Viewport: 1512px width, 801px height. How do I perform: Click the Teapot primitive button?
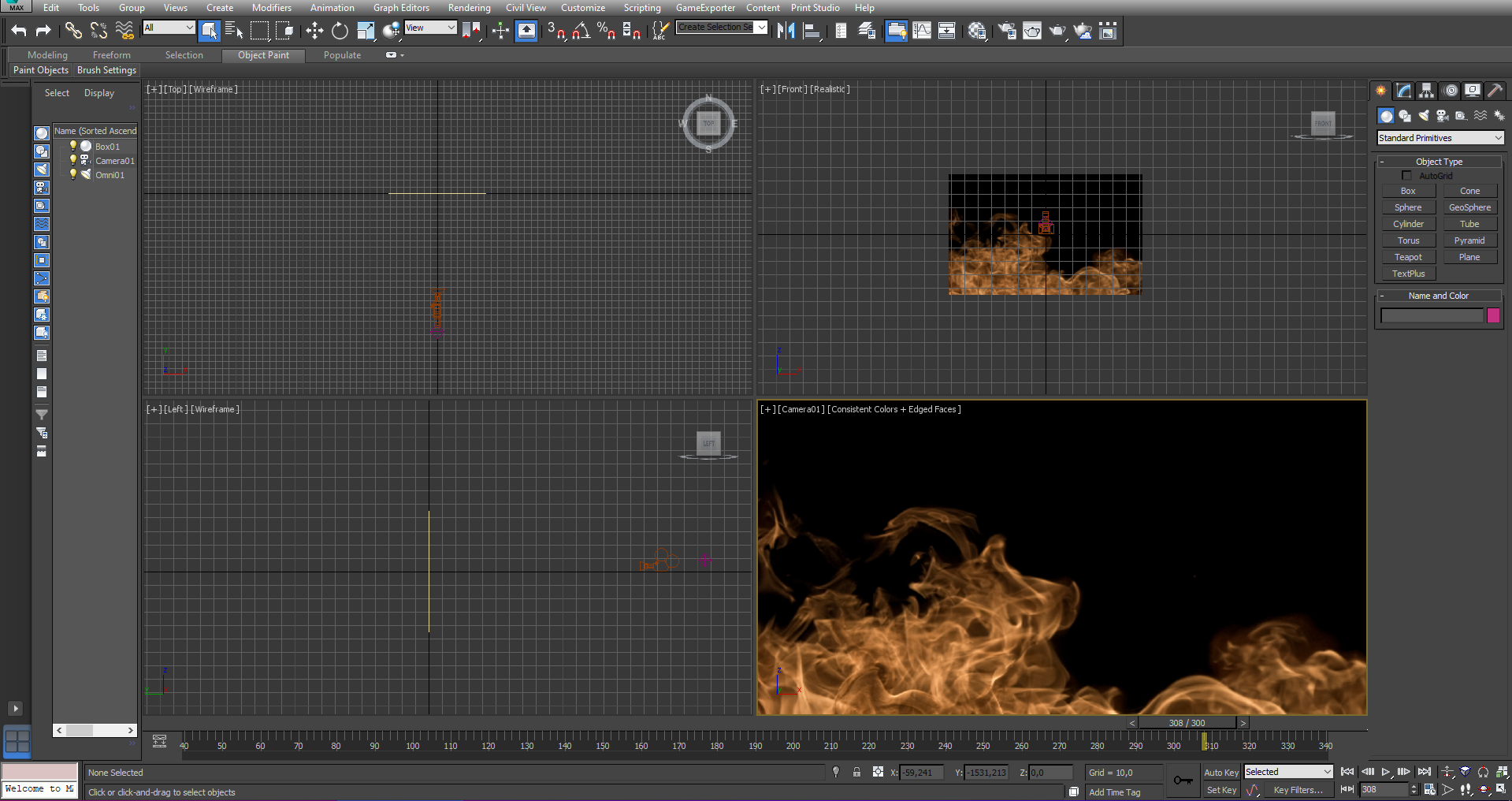1408,257
